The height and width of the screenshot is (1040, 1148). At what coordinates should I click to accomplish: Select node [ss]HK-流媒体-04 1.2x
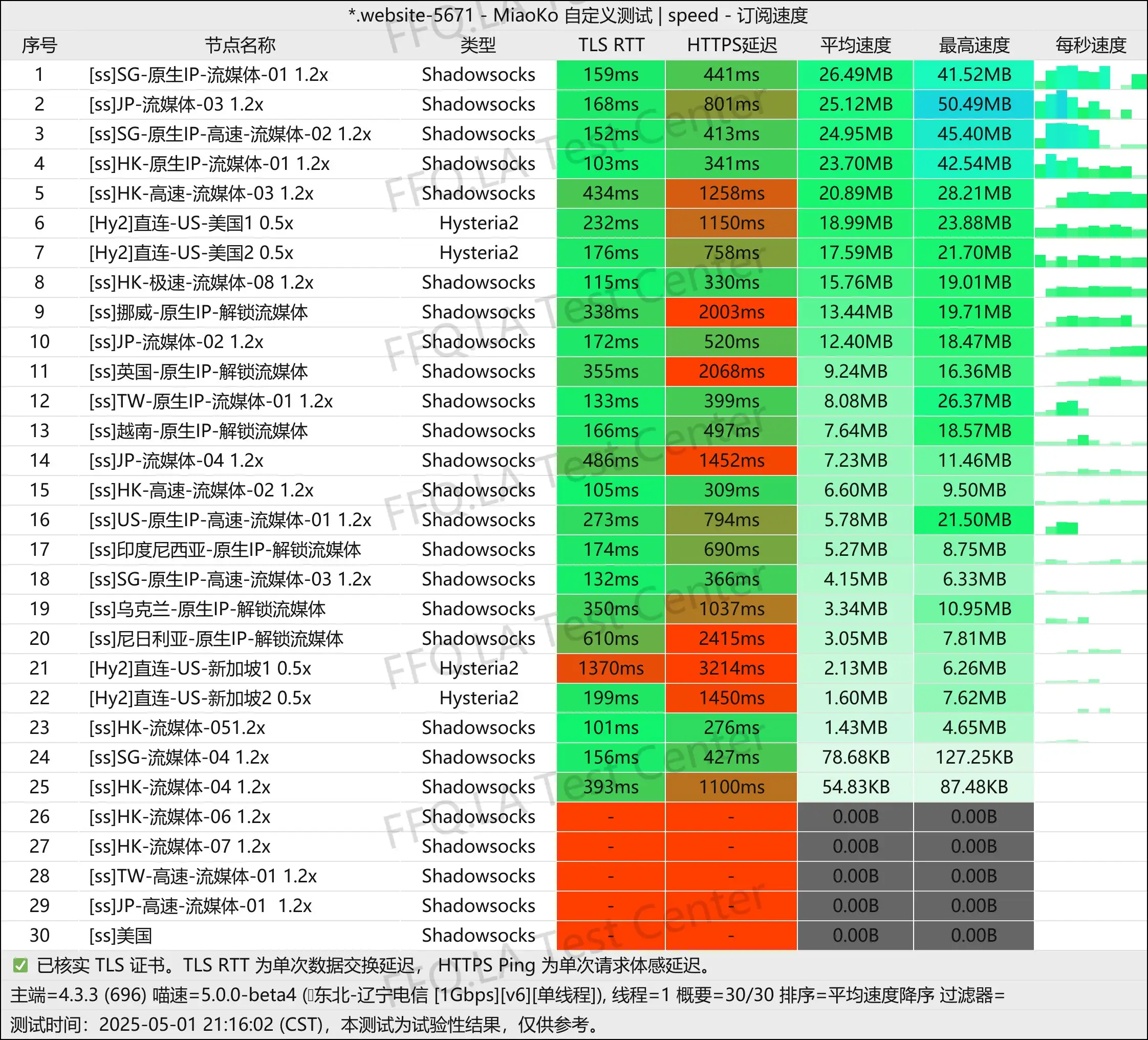179,787
